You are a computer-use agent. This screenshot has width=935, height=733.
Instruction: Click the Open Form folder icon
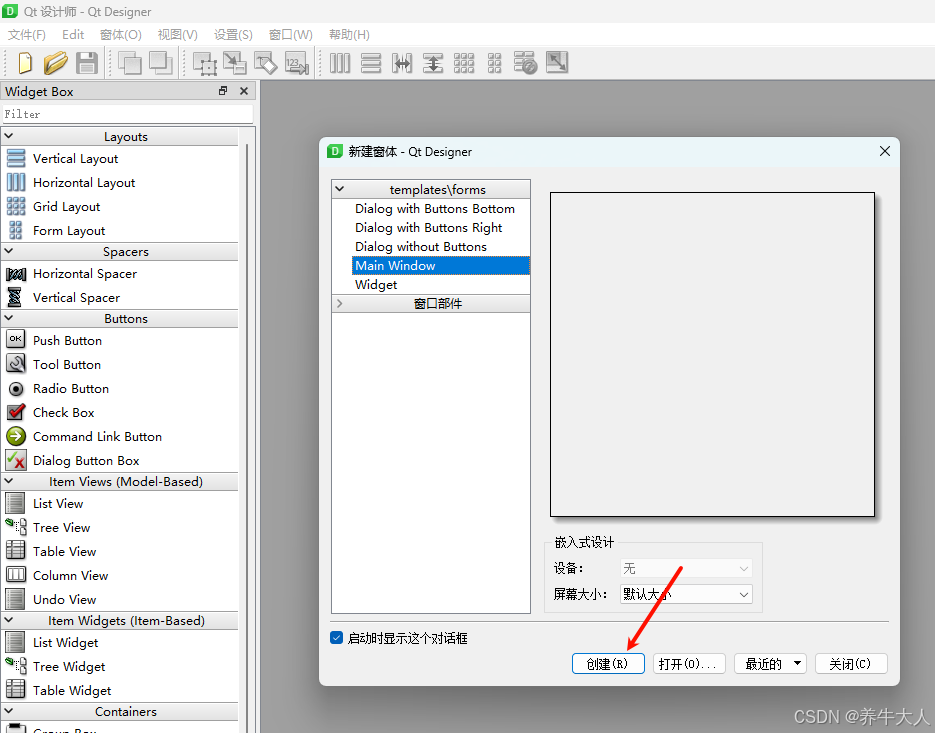[55, 63]
